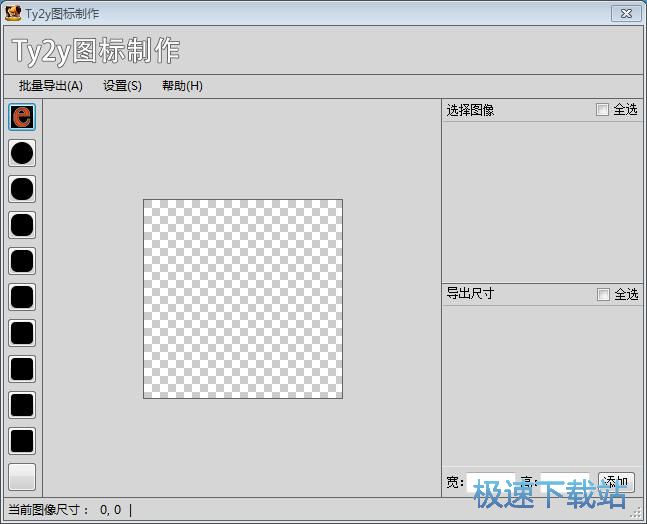Click the blank gray button below the shapes
This screenshot has height=524, width=647.
tap(22, 477)
